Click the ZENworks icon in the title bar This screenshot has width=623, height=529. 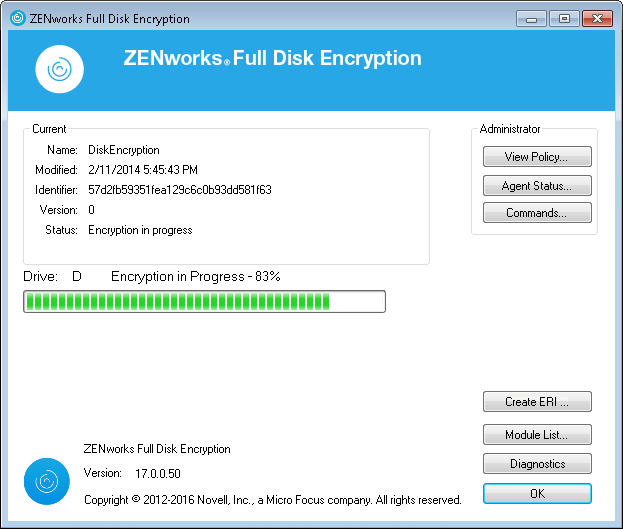[18, 18]
